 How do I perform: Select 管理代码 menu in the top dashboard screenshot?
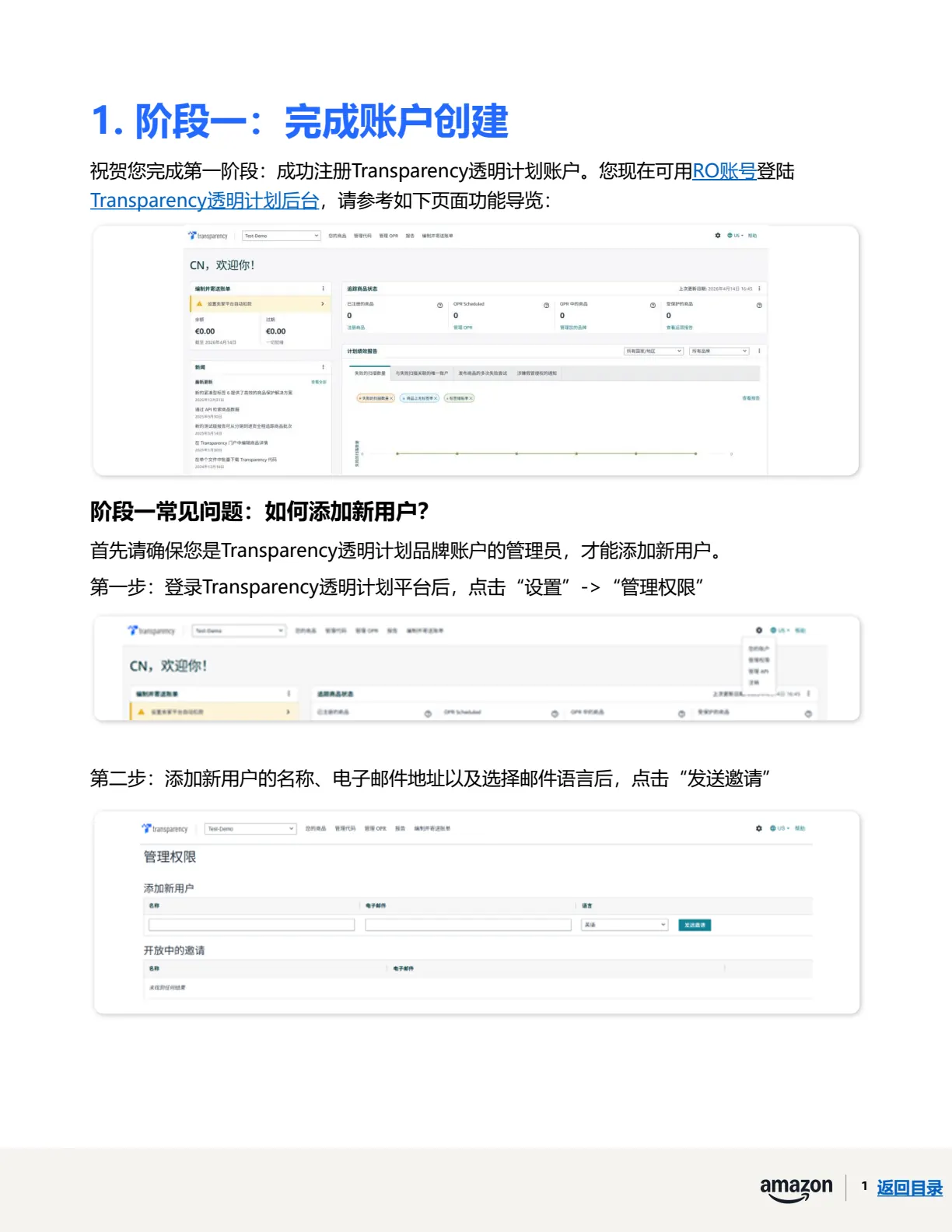tap(362, 236)
